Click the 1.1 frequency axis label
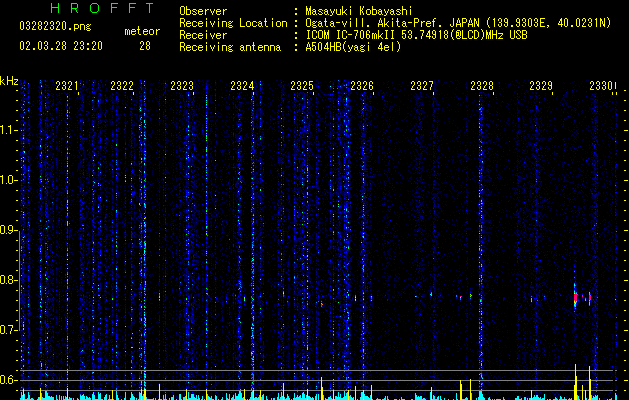The image size is (629, 400). pos(8,130)
